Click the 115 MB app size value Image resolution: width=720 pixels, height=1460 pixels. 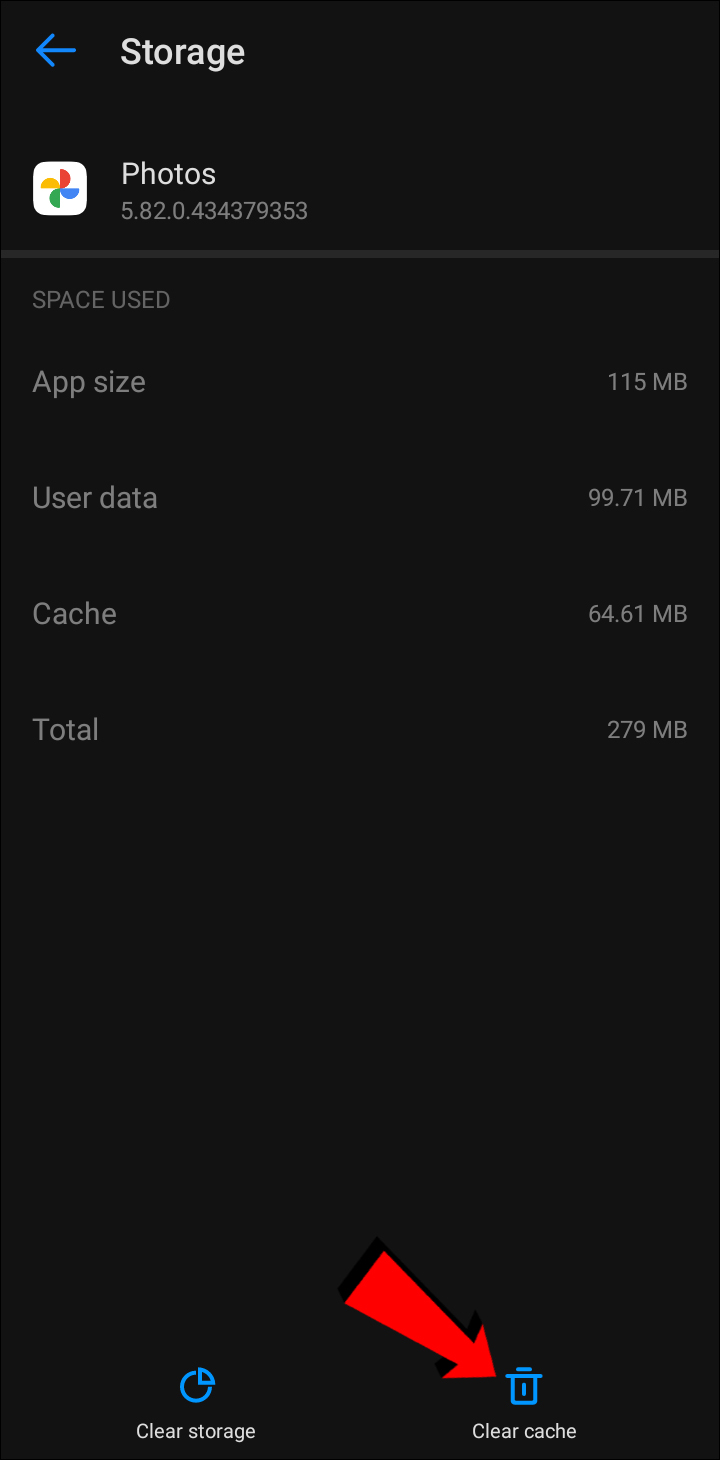(x=646, y=382)
